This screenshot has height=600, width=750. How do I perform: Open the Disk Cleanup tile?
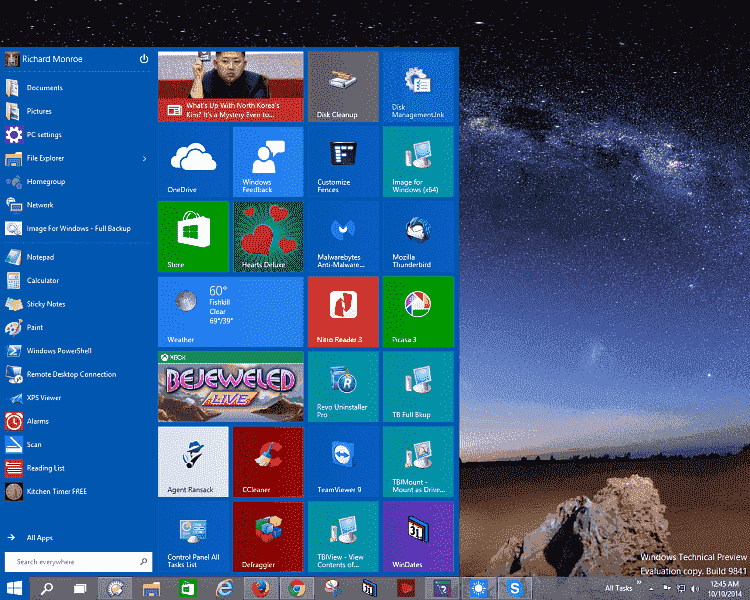pos(343,87)
